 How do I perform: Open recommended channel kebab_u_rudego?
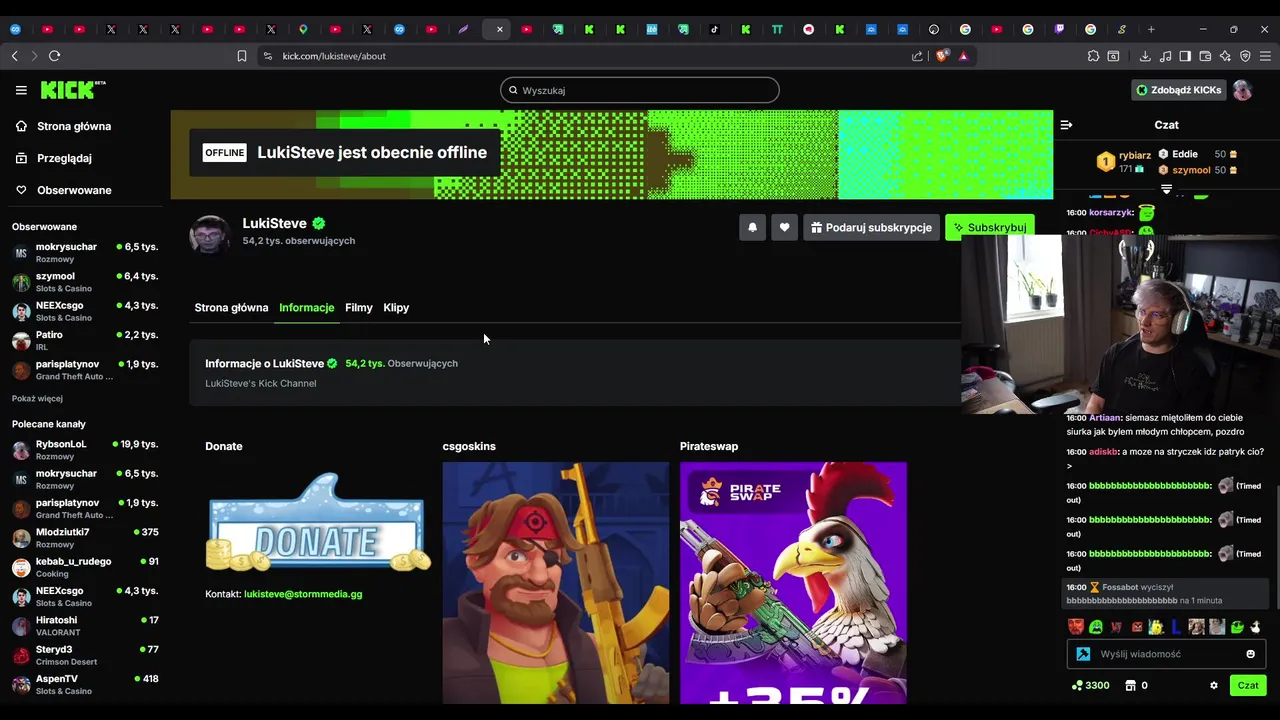(x=85, y=567)
